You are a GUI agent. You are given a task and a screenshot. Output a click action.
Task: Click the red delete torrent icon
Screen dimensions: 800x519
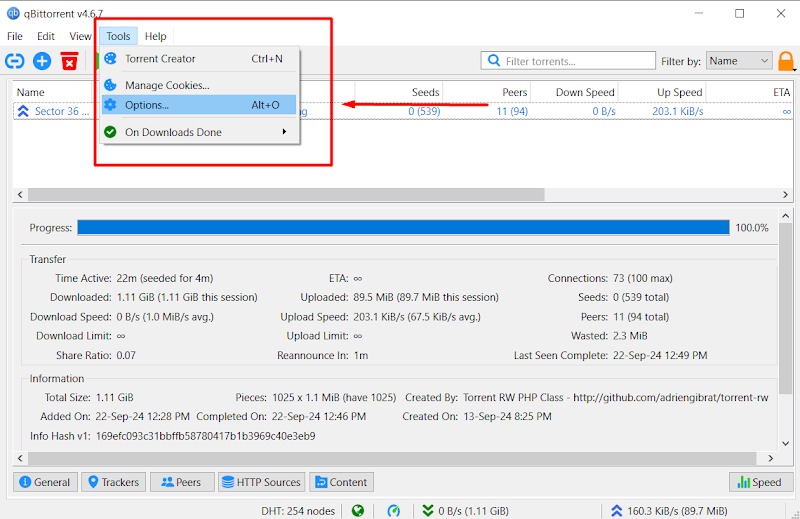[69, 61]
